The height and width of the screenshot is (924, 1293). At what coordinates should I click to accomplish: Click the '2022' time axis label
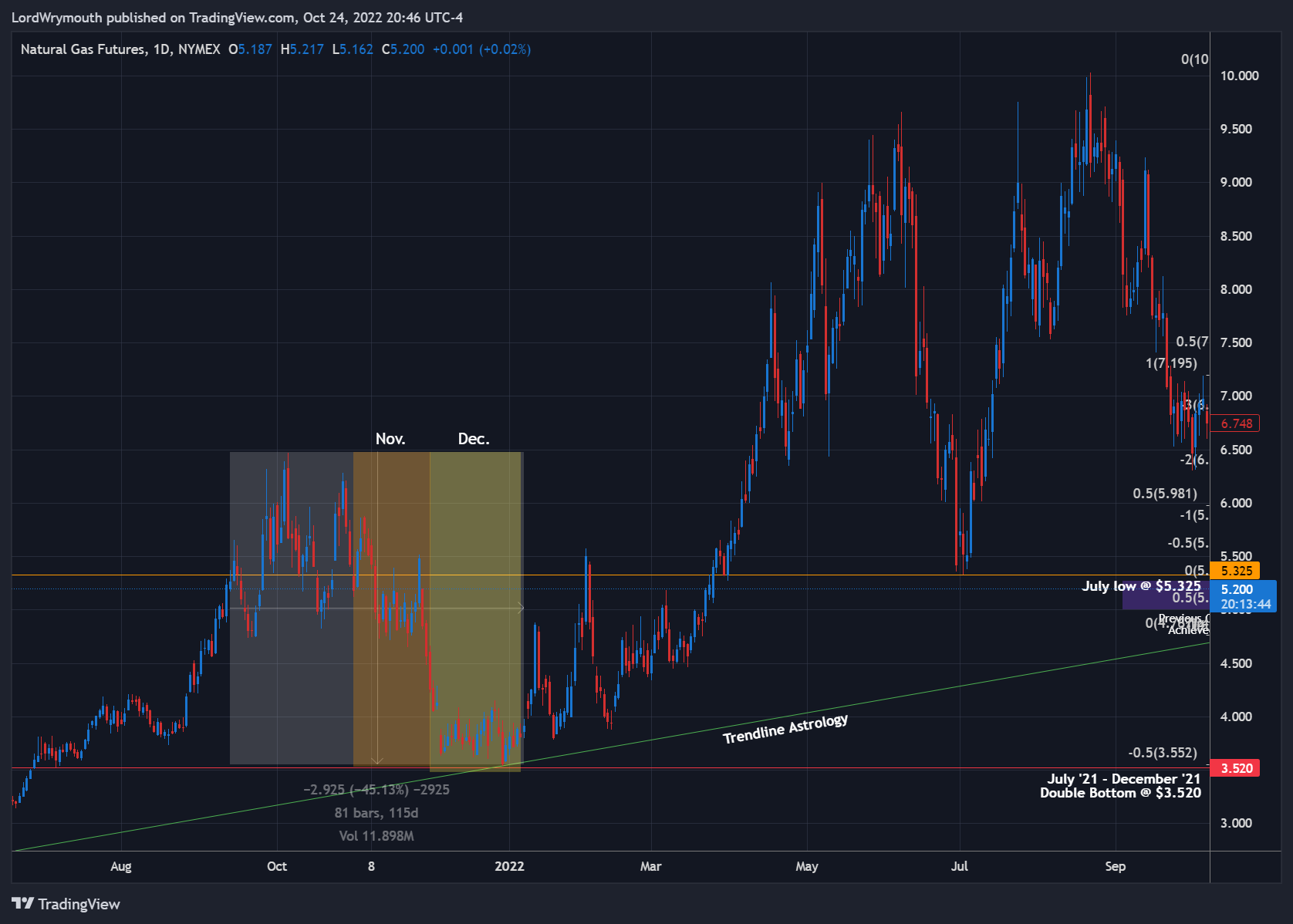pos(509,866)
